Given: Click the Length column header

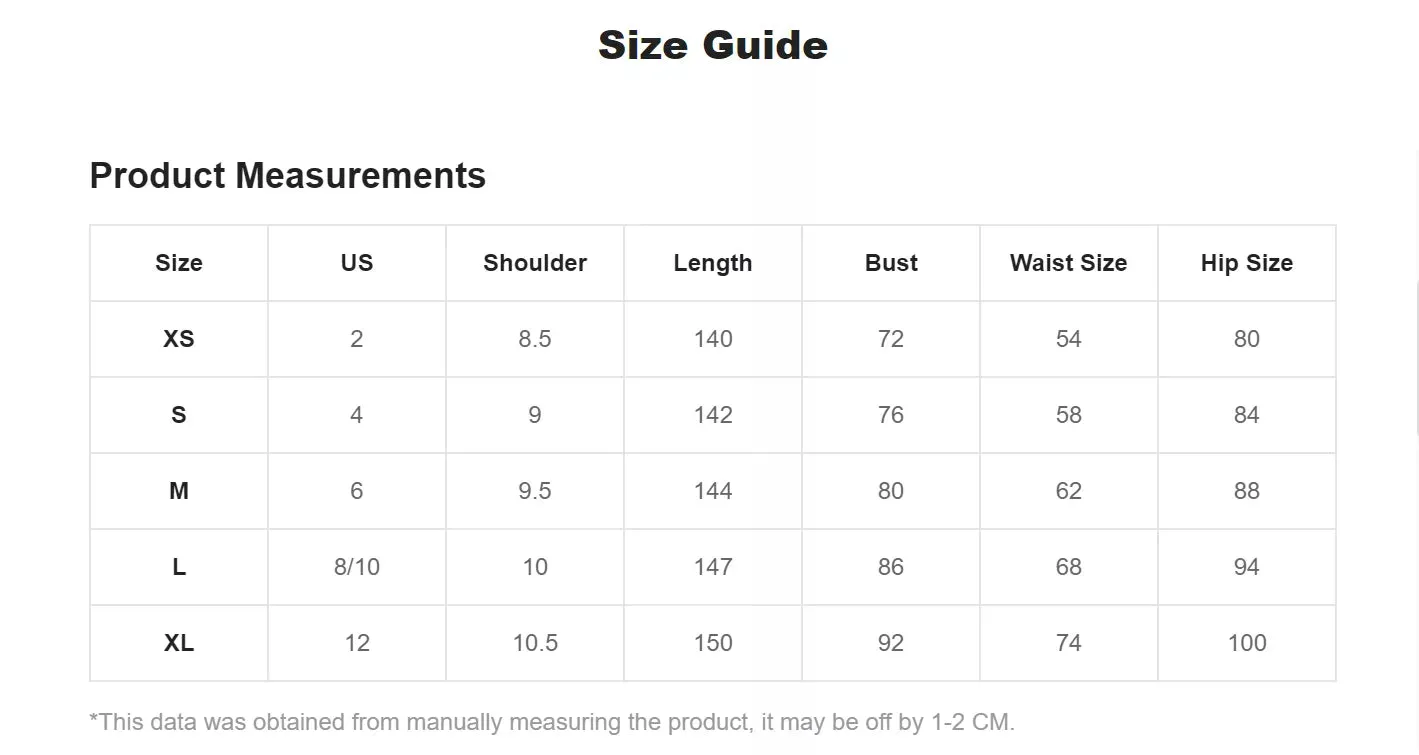Looking at the screenshot, I should (713, 263).
